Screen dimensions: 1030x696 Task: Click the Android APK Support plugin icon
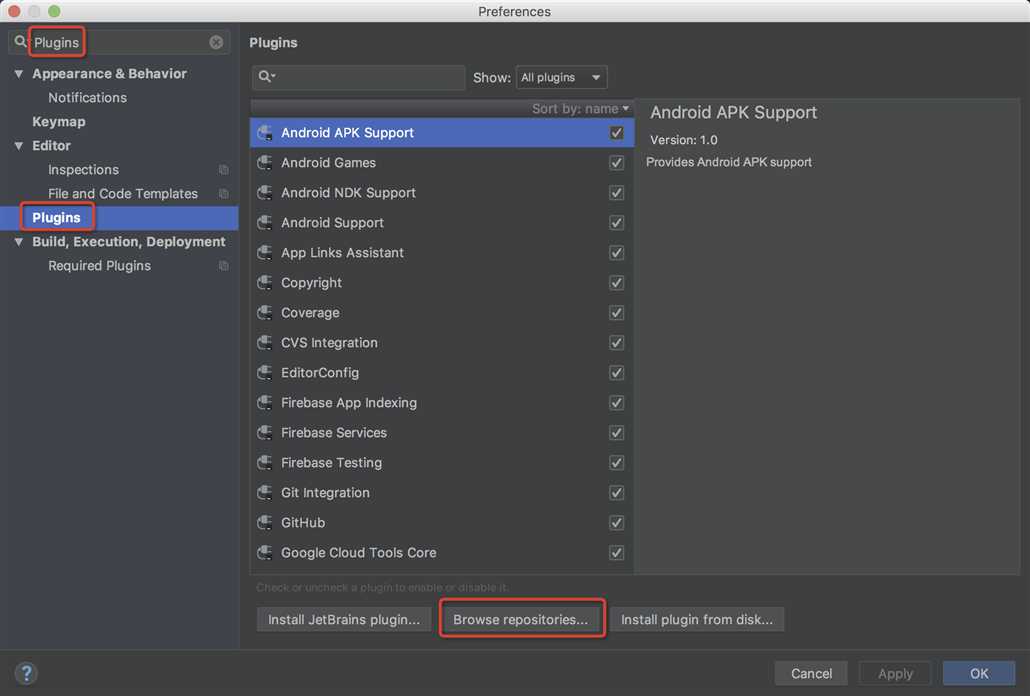coord(265,133)
